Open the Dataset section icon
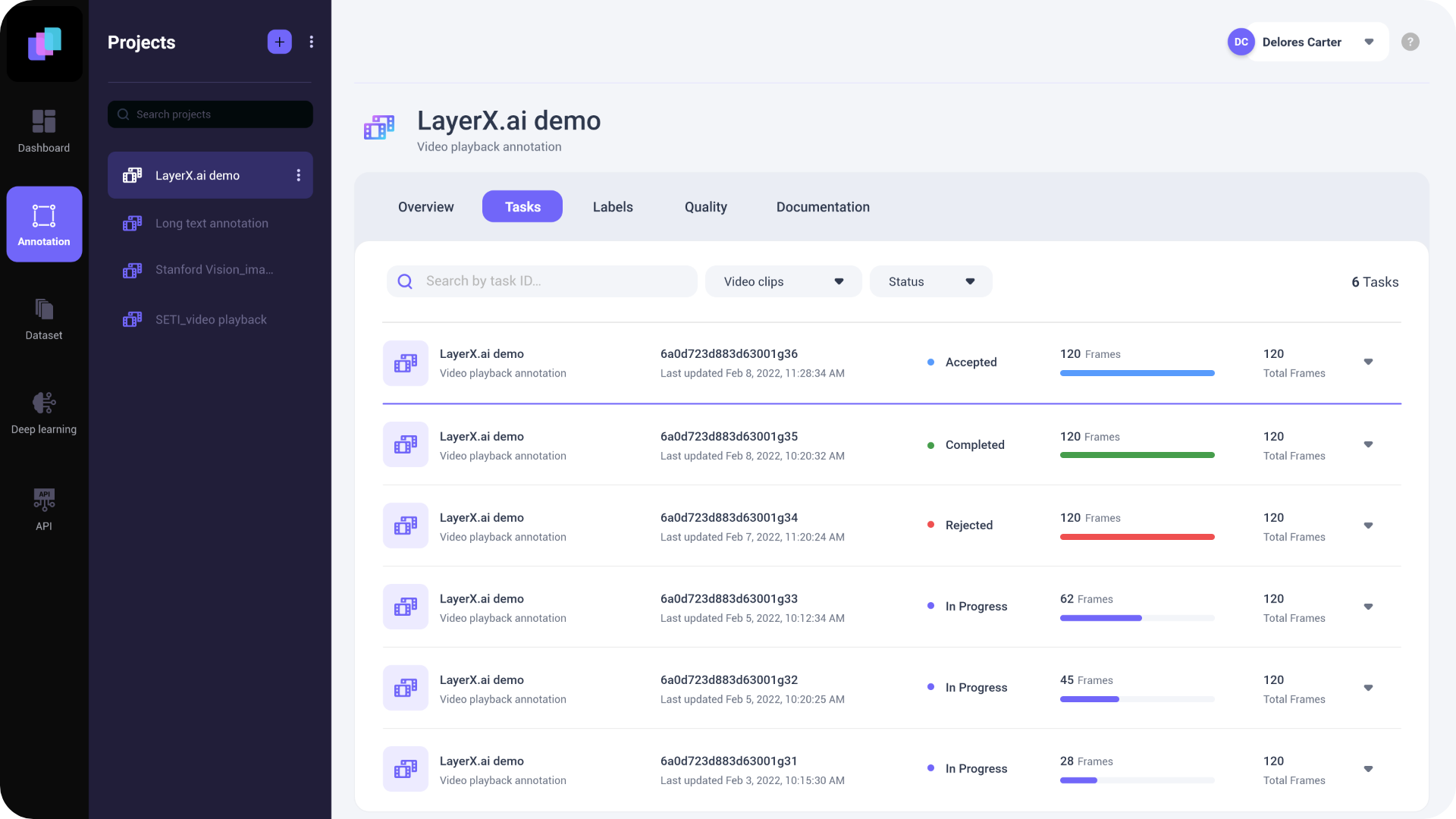This screenshot has height=819, width=1456. click(x=44, y=318)
